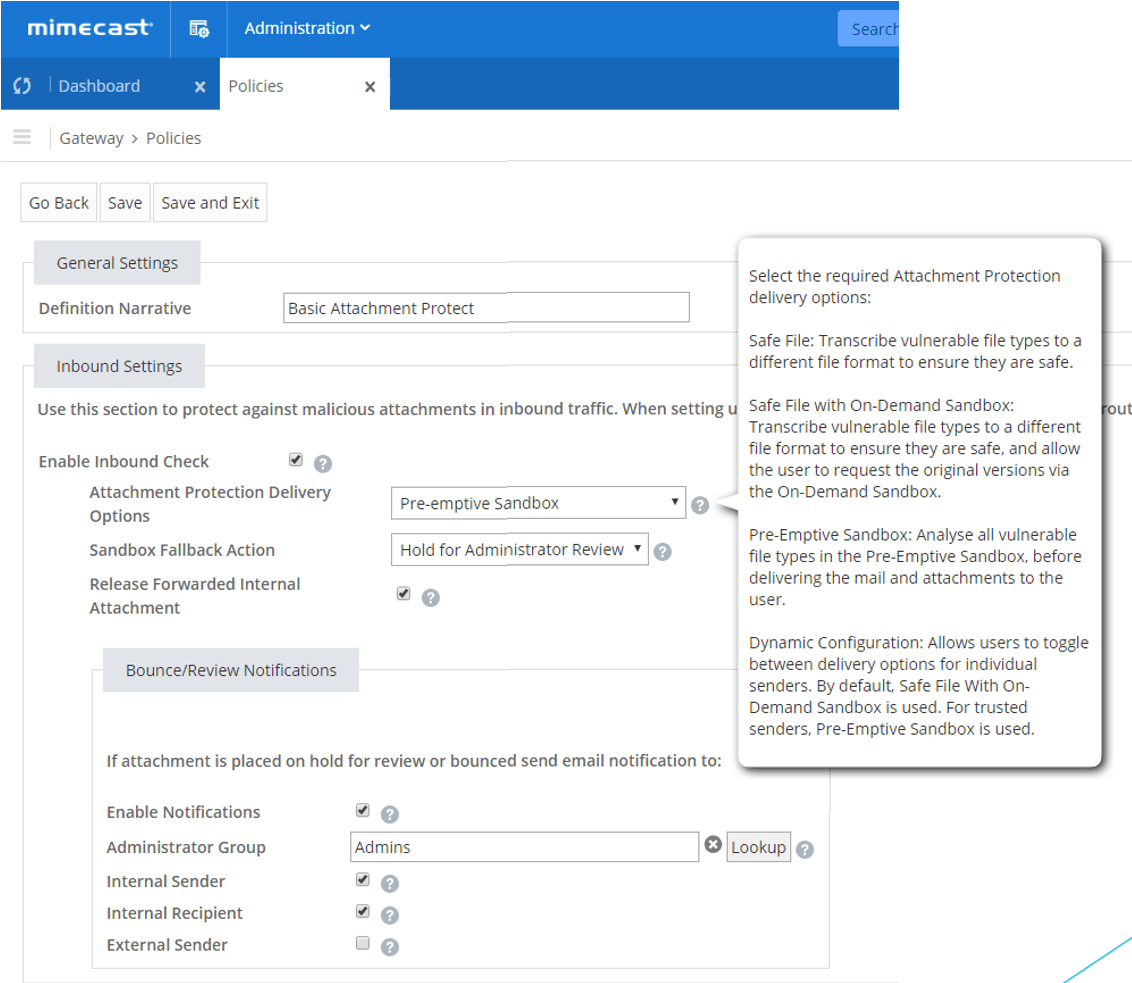Expand the Administration menu
The height and width of the screenshot is (983, 1132).
(306, 28)
